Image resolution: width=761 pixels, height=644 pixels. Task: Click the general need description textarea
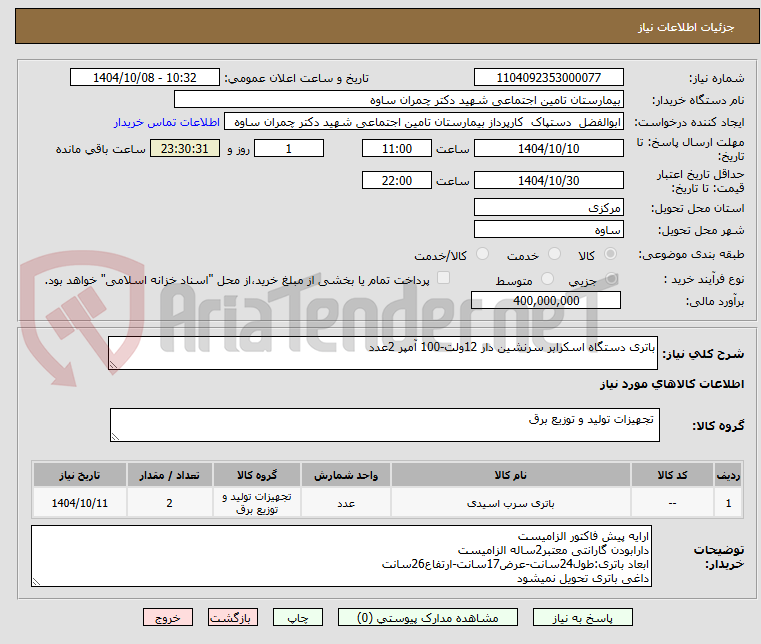[x=382, y=353]
